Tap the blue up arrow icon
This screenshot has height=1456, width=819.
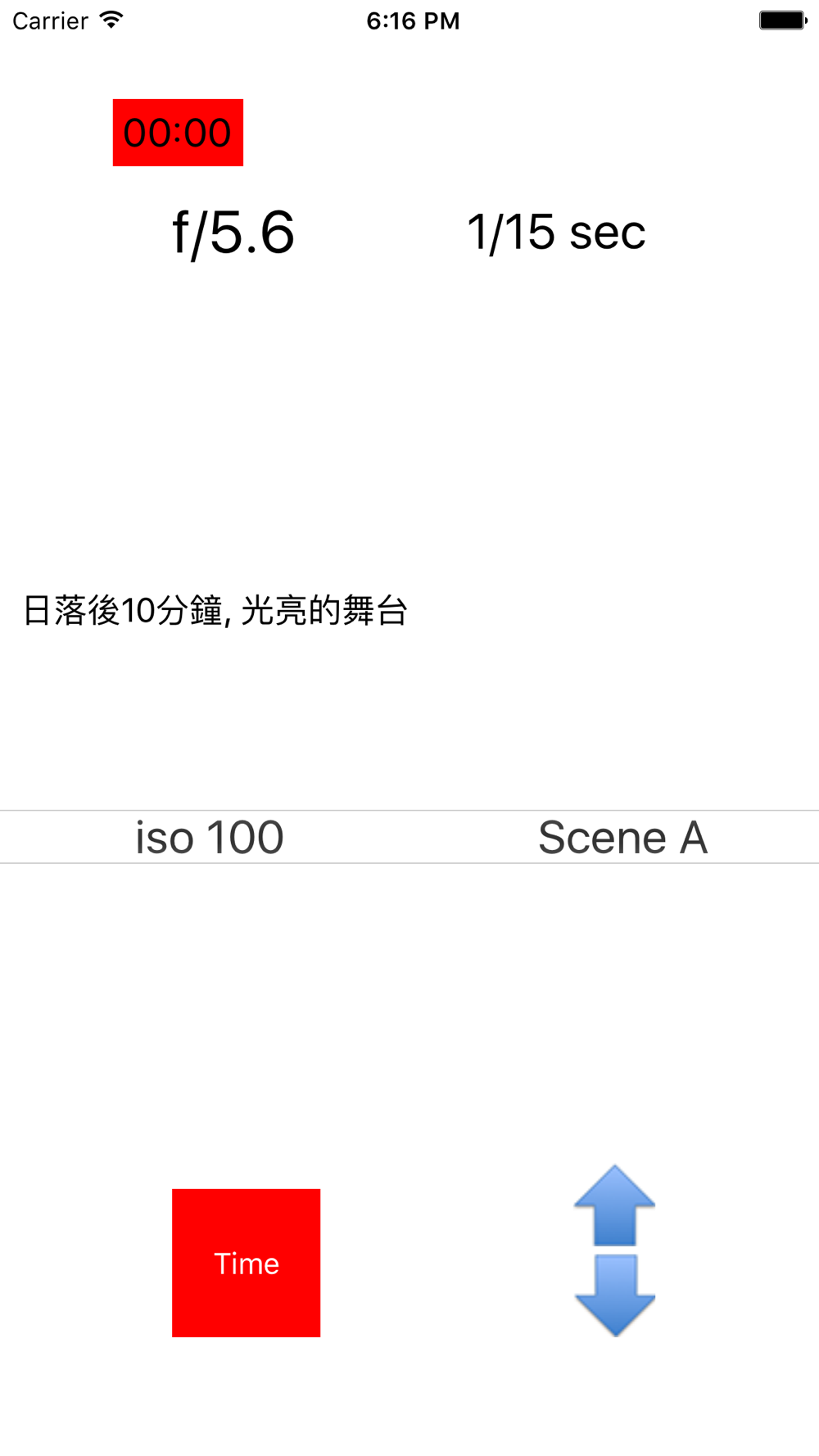(614, 1205)
